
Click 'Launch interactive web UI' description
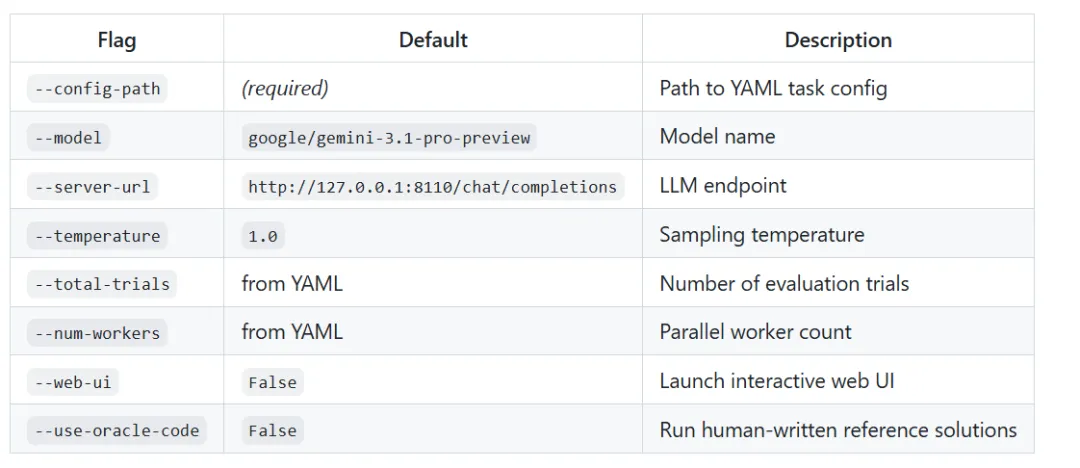[x=777, y=381]
